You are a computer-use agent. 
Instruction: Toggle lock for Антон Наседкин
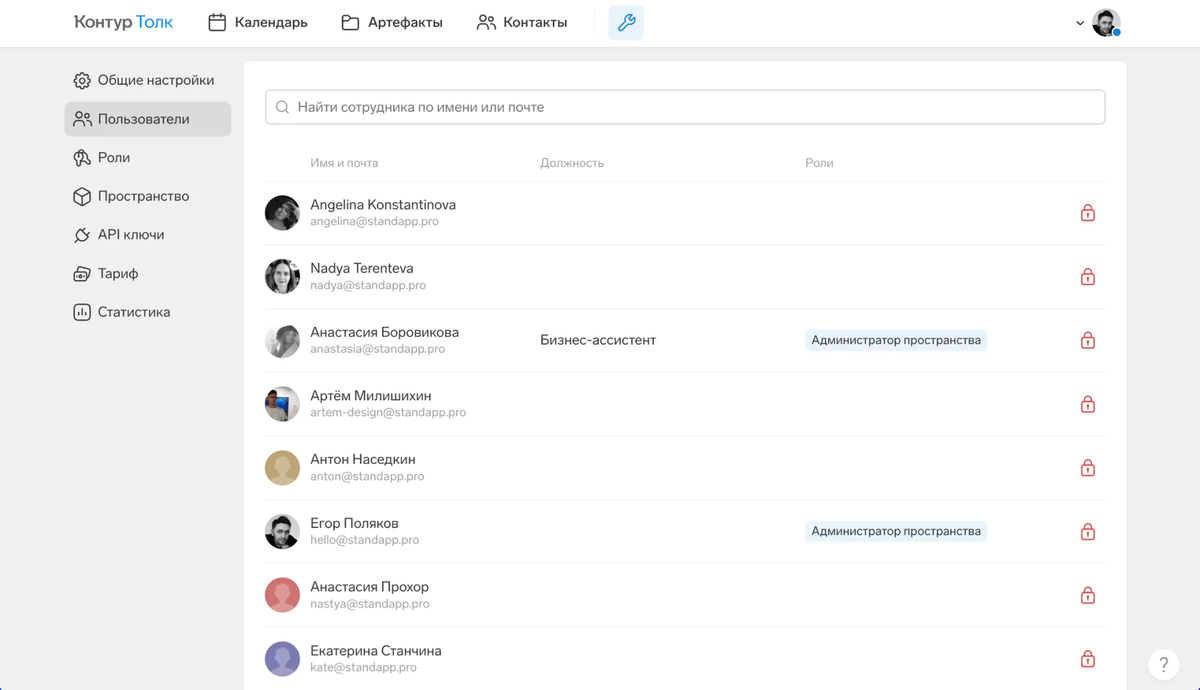pyautogui.click(x=1088, y=468)
